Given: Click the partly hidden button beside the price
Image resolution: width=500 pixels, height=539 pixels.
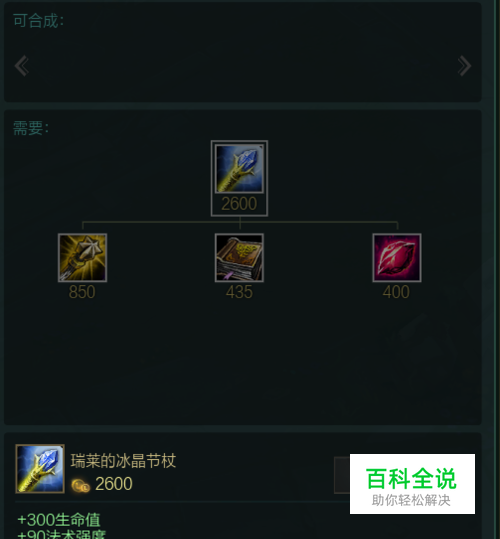Looking at the screenshot, I should (342, 475).
